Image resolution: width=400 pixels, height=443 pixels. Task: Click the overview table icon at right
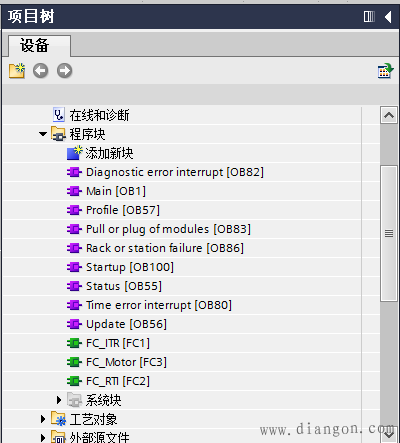(x=385, y=71)
